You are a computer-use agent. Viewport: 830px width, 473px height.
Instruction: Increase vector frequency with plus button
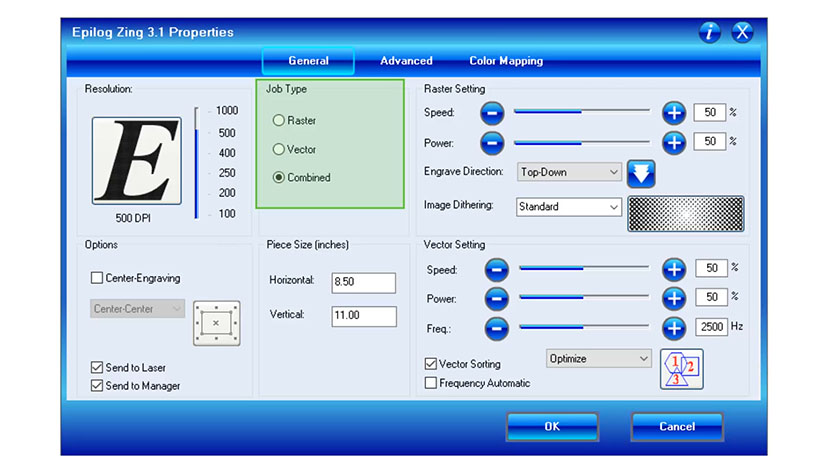(x=674, y=327)
